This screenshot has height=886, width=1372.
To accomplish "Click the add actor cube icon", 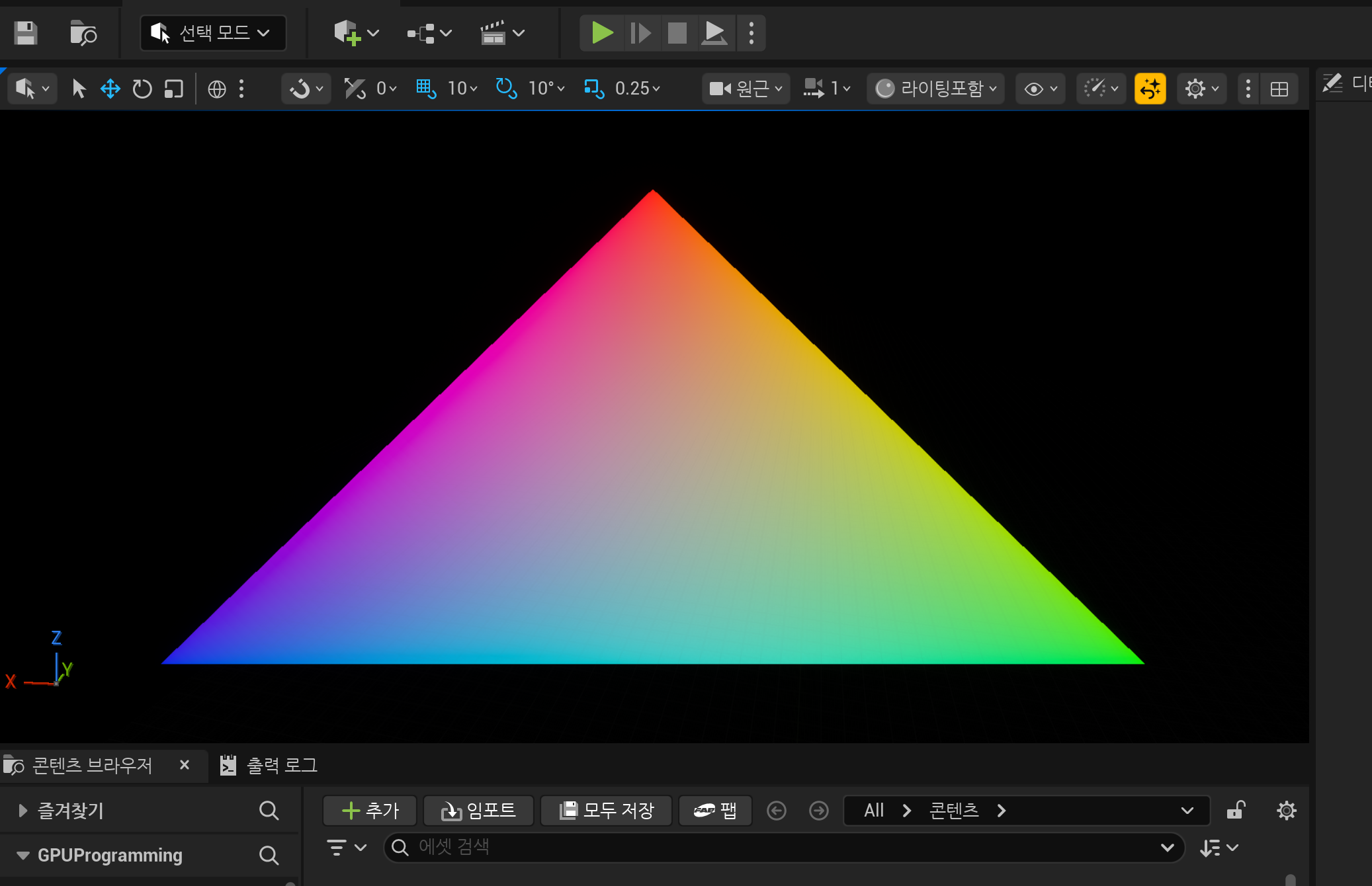I will click(347, 32).
